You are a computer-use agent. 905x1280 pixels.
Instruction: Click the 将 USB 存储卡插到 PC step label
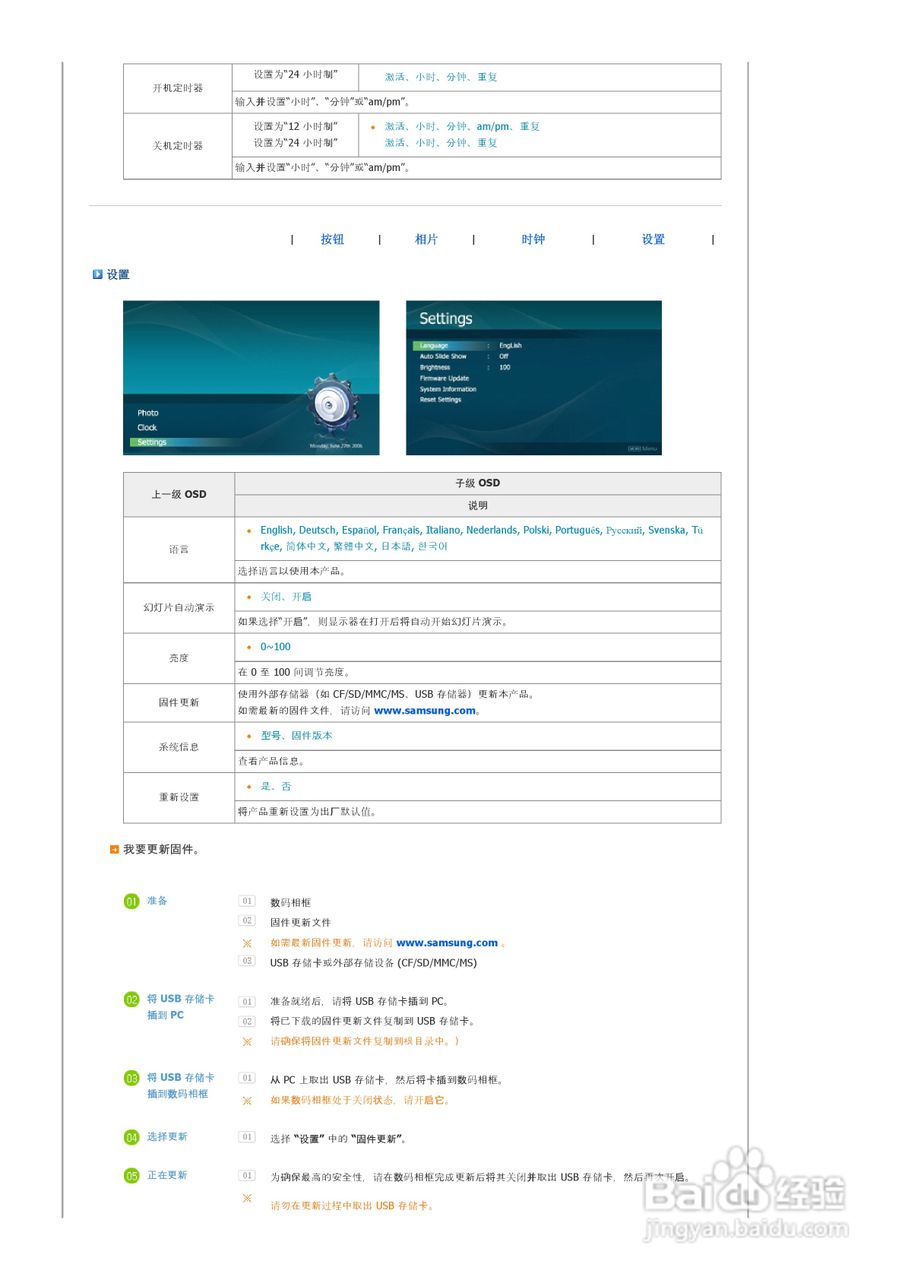click(x=180, y=1007)
